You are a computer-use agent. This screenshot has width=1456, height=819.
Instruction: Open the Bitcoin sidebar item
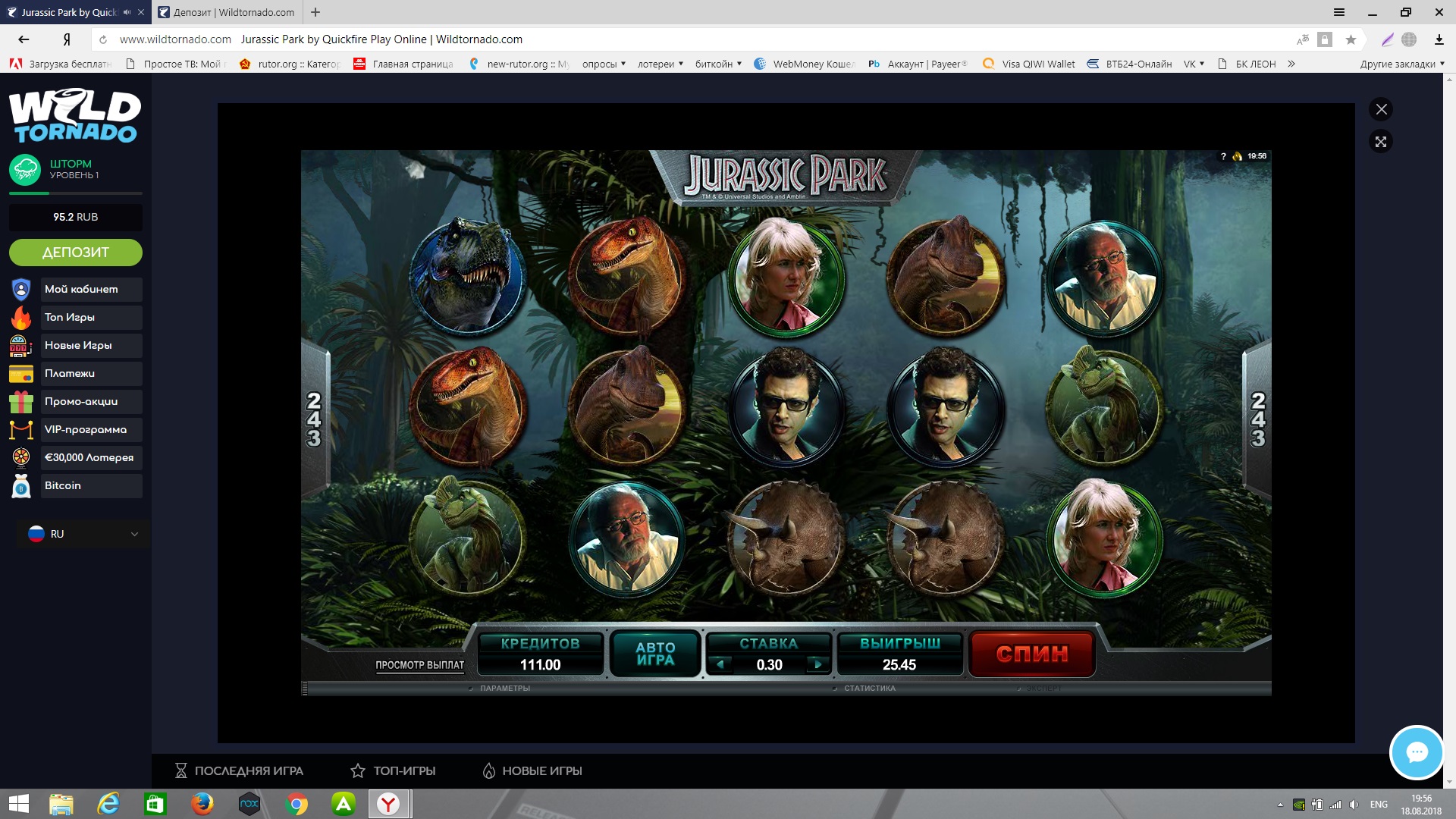76,485
